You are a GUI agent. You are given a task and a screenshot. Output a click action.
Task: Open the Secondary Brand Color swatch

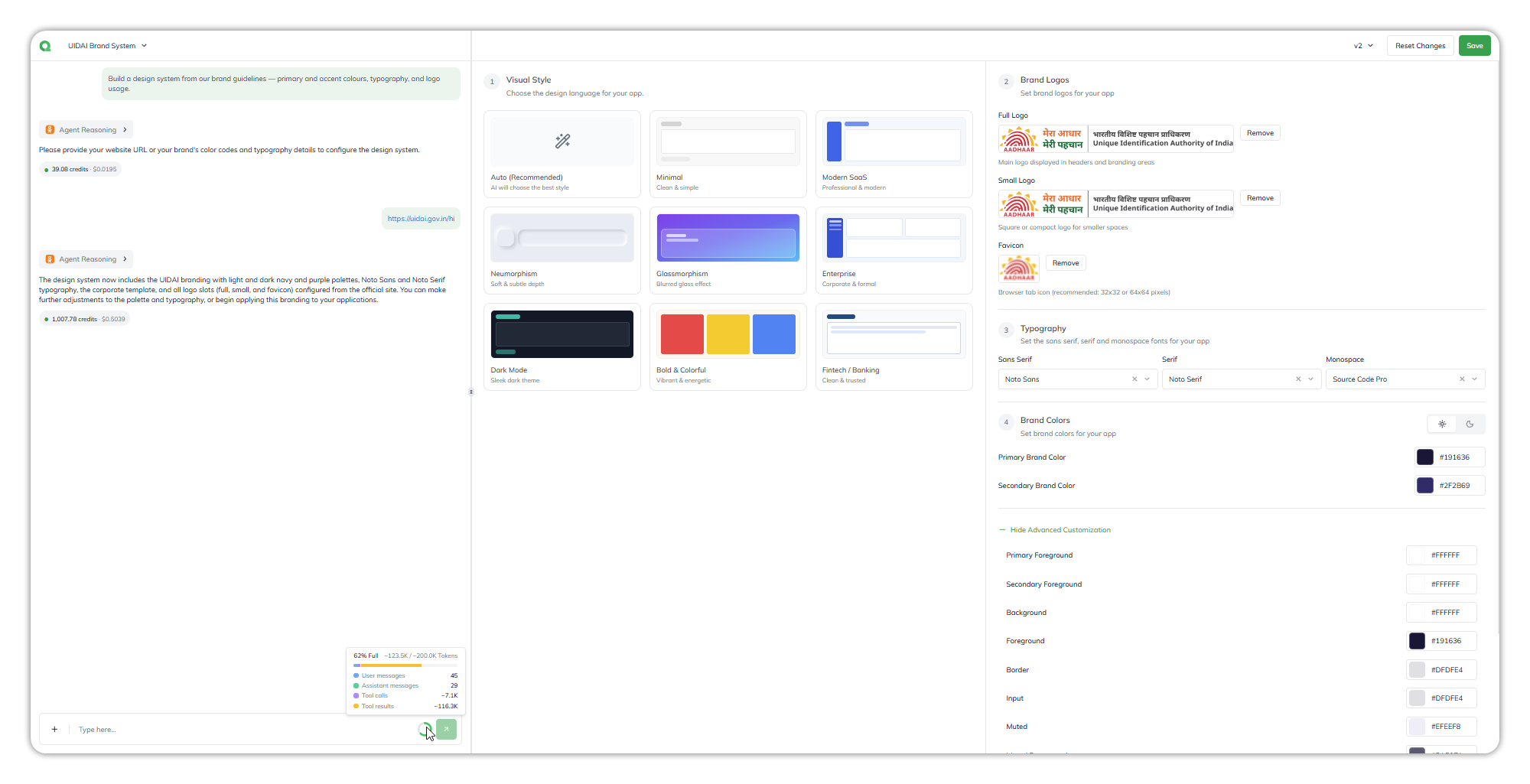click(1425, 486)
